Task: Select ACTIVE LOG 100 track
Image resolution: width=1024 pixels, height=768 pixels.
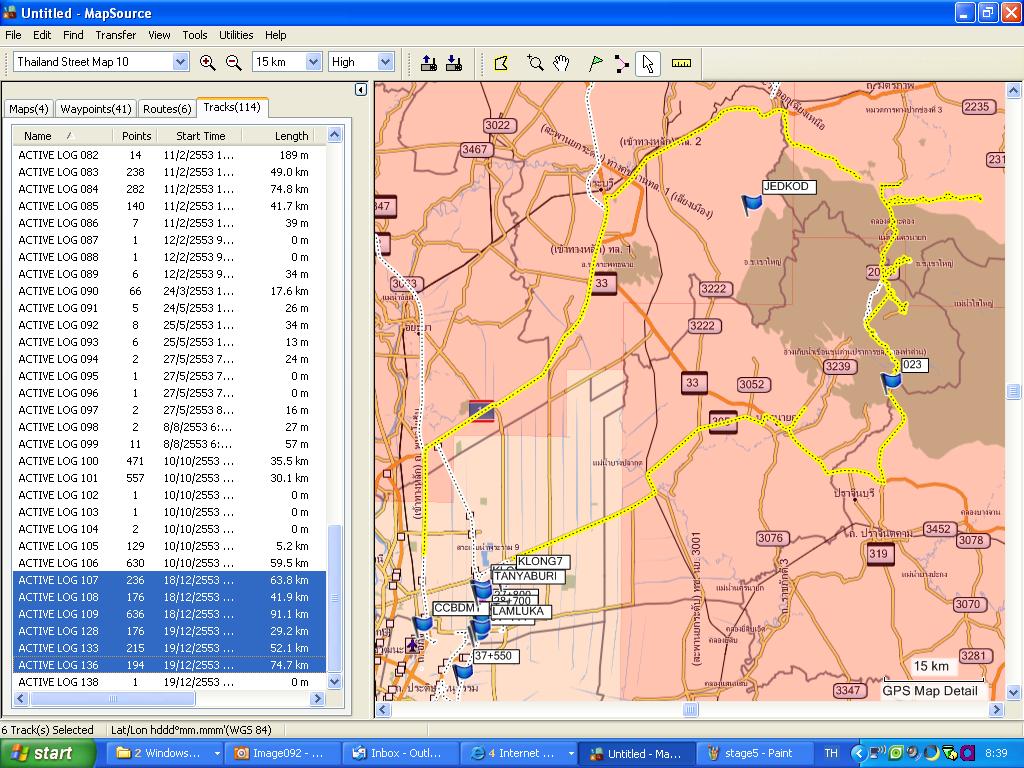Action: pos(58,461)
